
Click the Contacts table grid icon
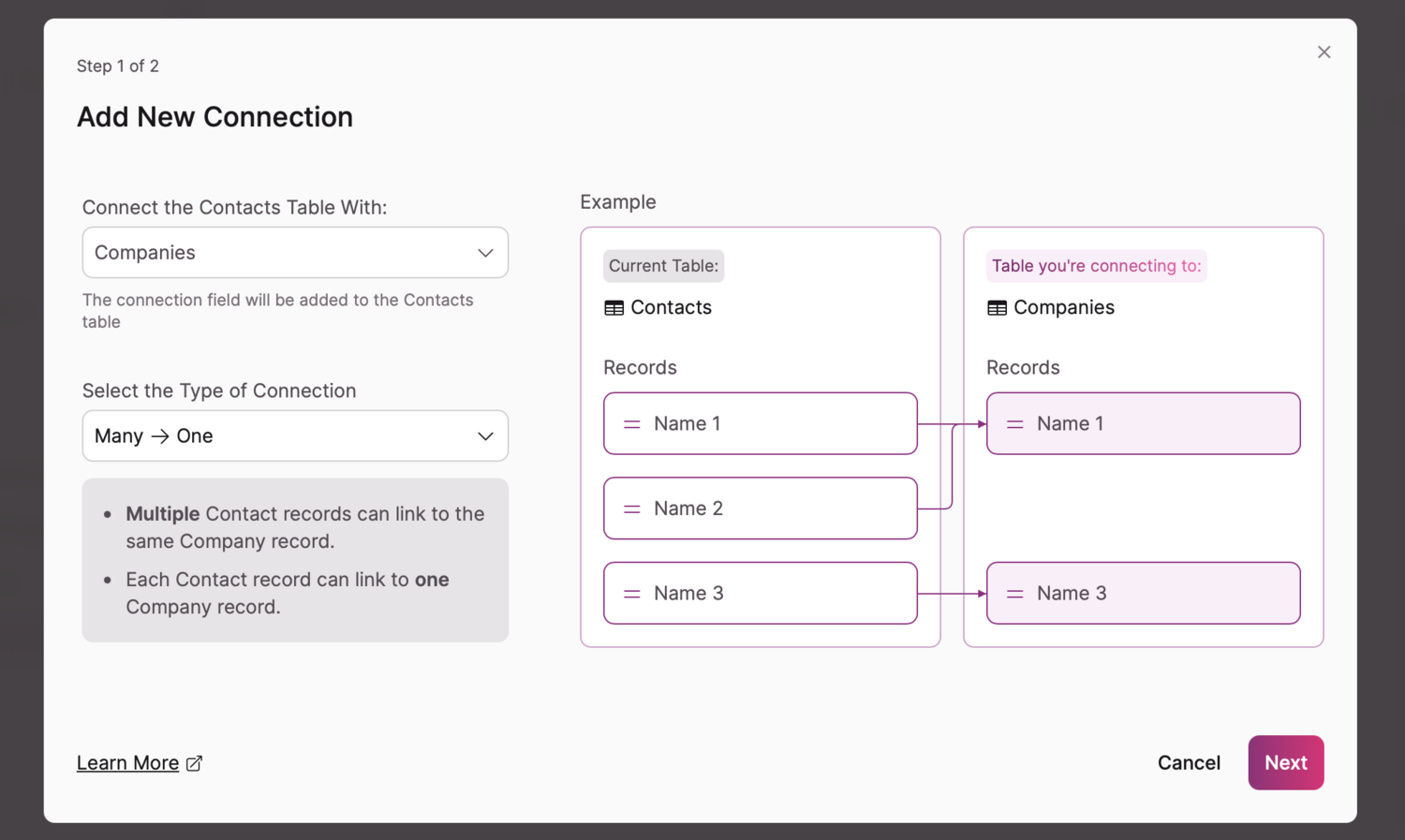click(x=614, y=308)
